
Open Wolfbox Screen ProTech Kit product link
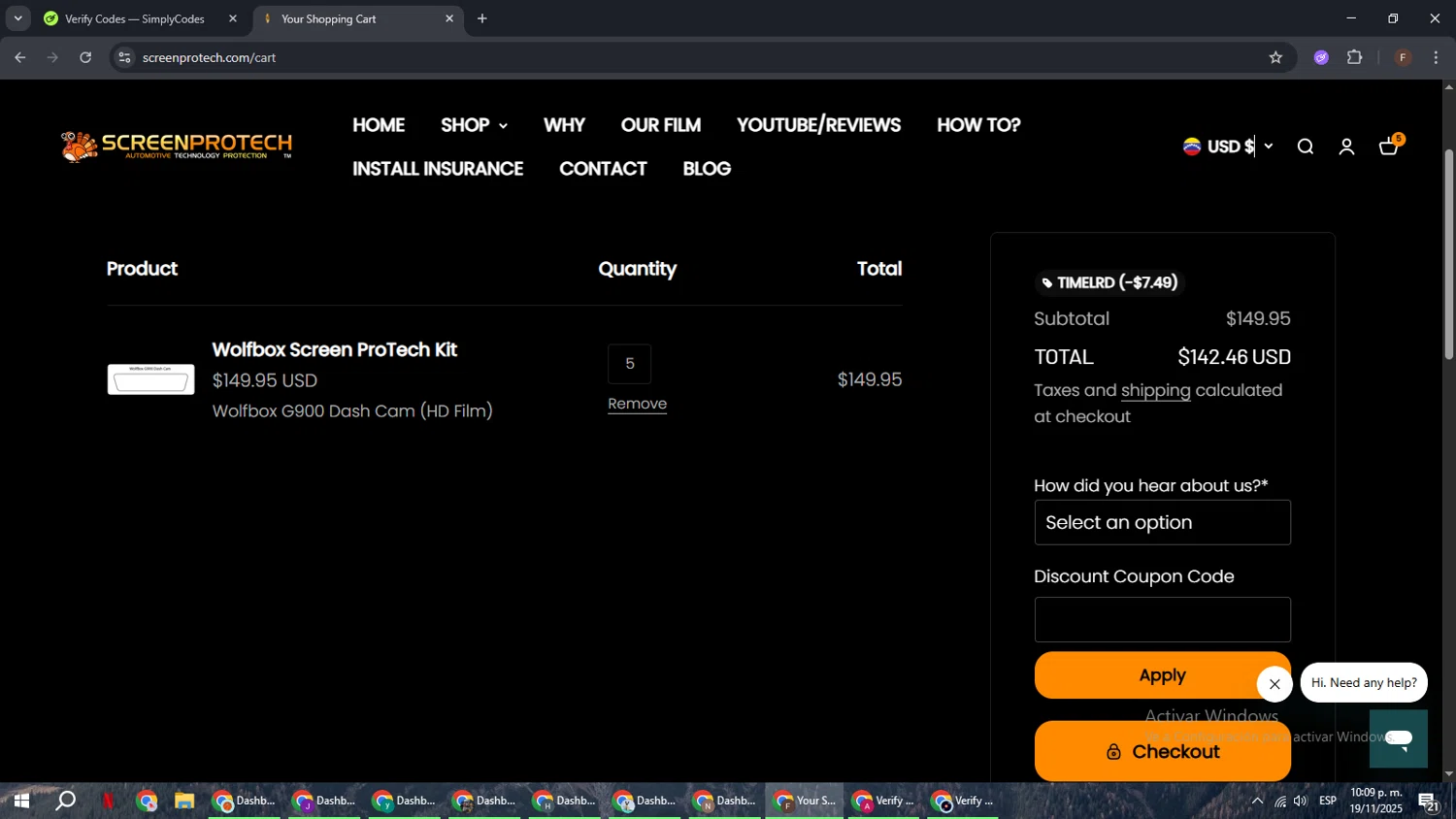[334, 349]
